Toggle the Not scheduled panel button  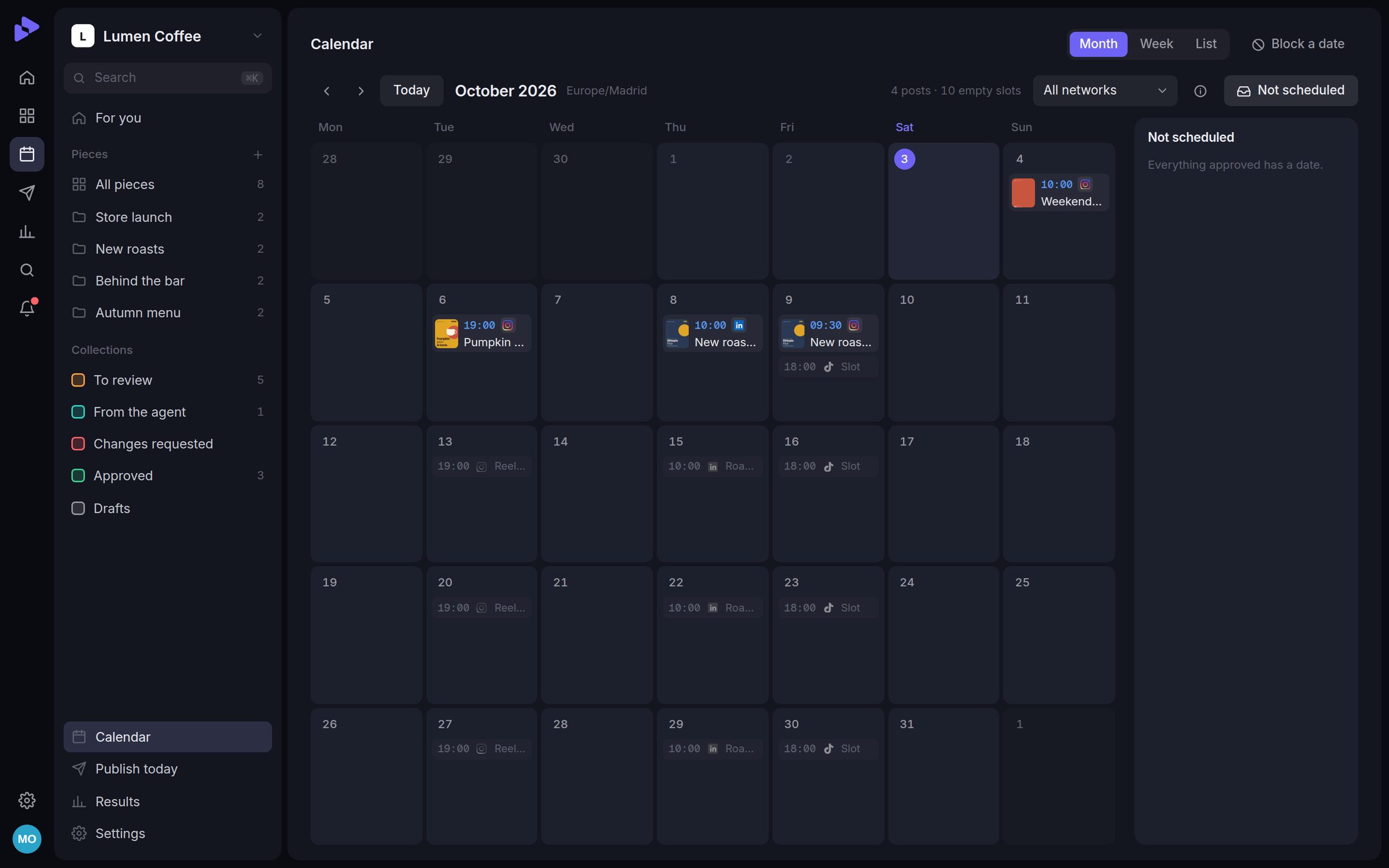[1290, 91]
